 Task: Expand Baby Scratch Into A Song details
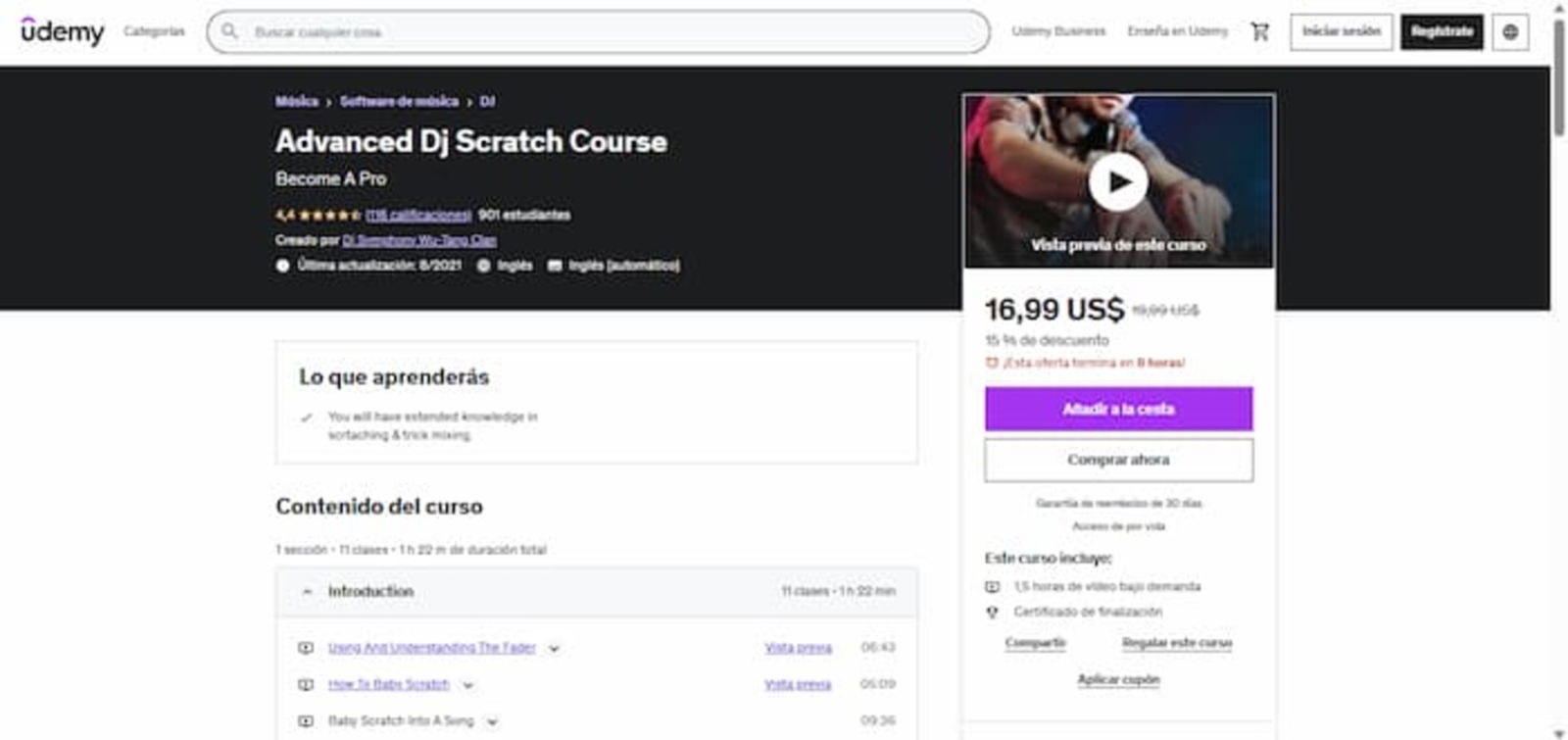pos(492,721)
